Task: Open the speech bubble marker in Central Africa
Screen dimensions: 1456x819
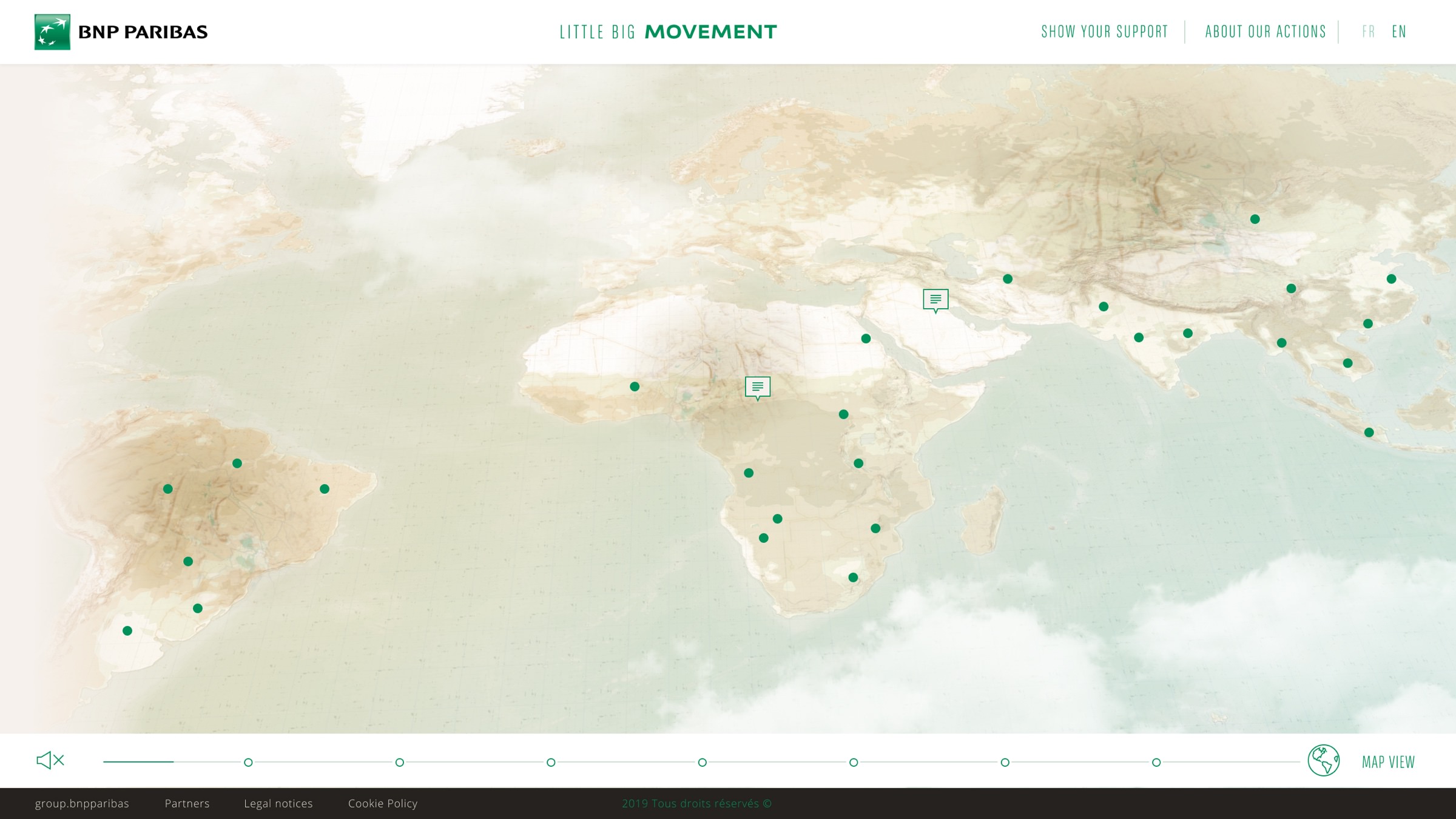Action: (x=758, y=387)
